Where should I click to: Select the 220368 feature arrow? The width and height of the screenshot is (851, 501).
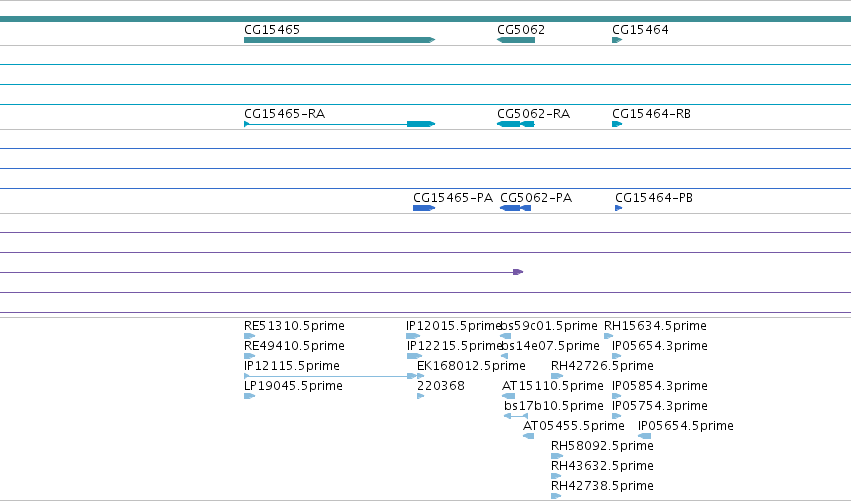coord(421,396)
